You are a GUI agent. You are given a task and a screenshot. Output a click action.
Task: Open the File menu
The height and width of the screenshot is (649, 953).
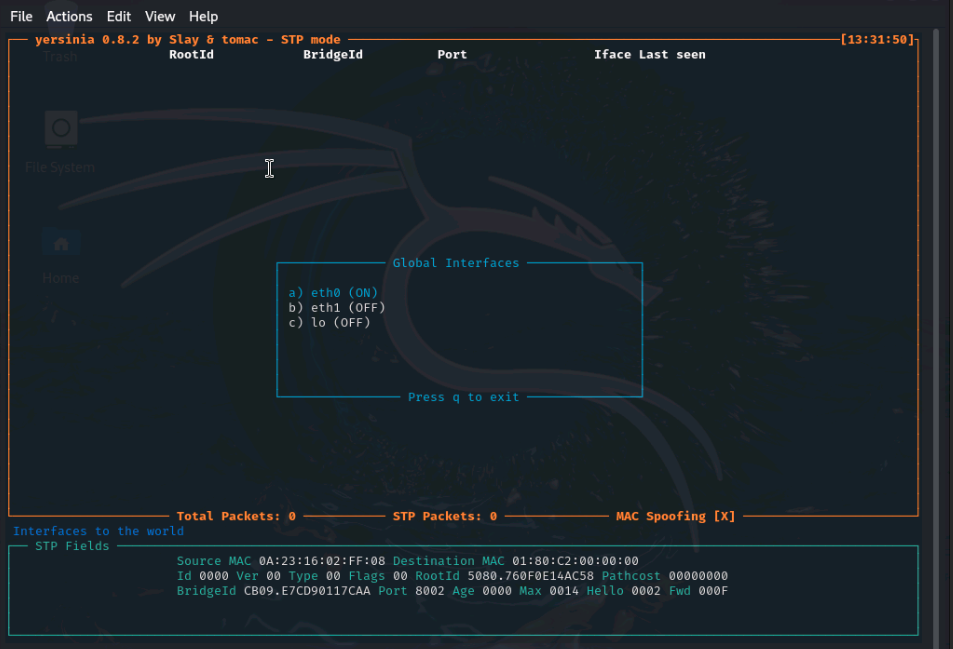(21, 16)
